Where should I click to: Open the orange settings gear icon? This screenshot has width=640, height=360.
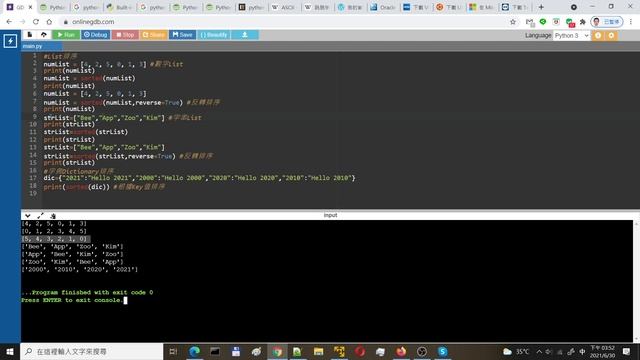point(611,36)
